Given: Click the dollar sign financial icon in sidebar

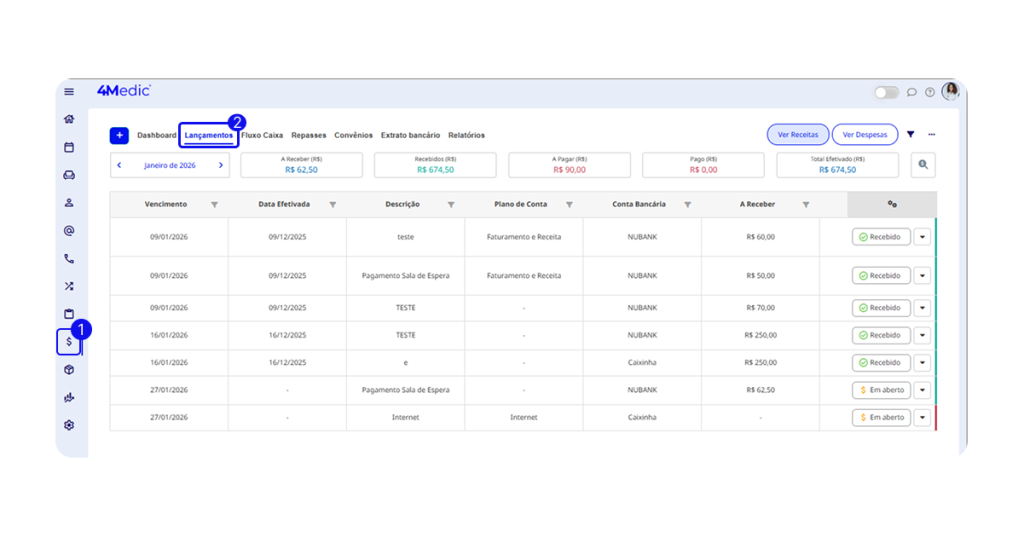Looking at the screenshot, I should tap(69, 342).
